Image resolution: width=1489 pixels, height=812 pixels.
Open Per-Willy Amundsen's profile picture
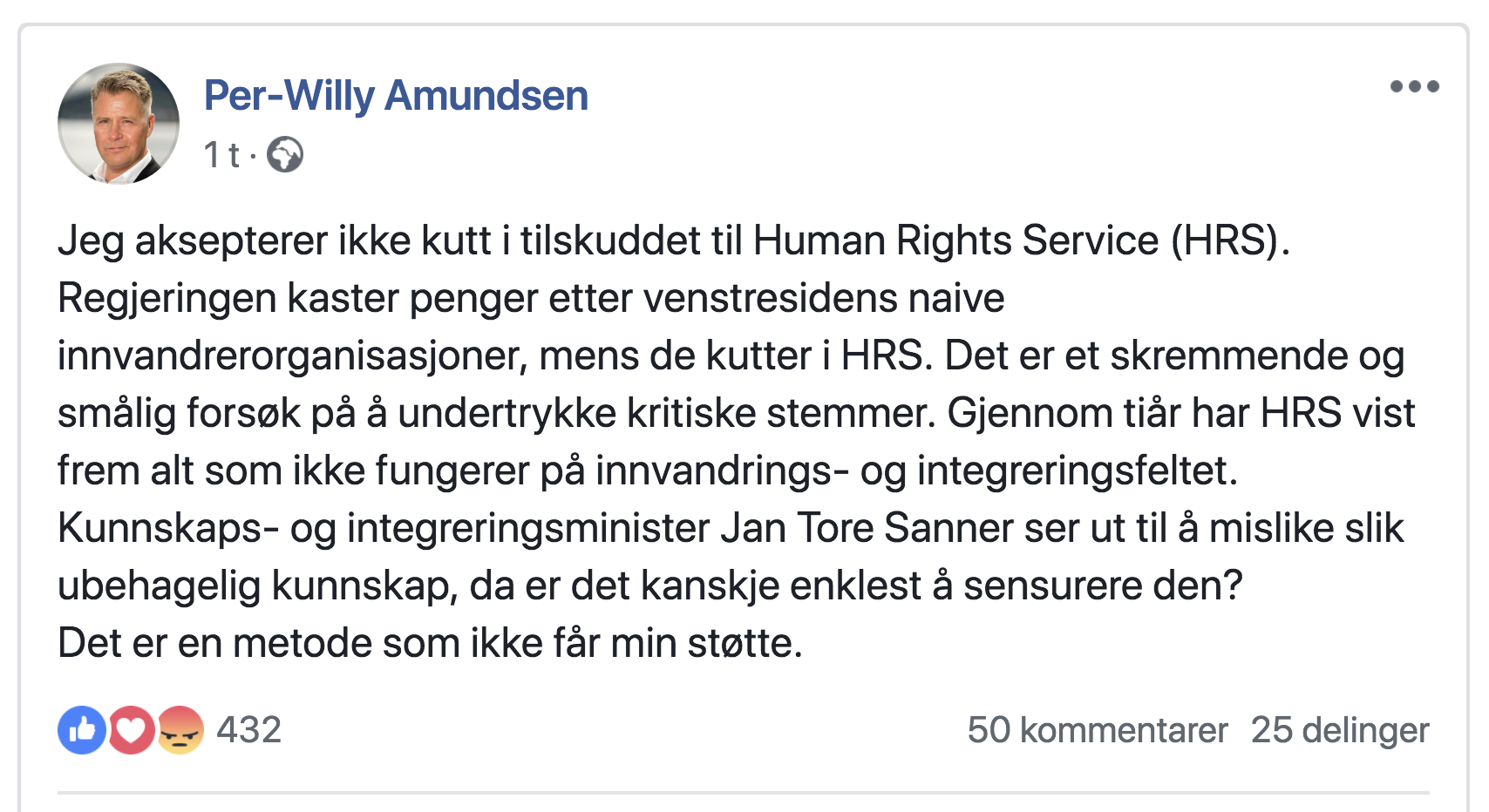[x=119, y=124]
